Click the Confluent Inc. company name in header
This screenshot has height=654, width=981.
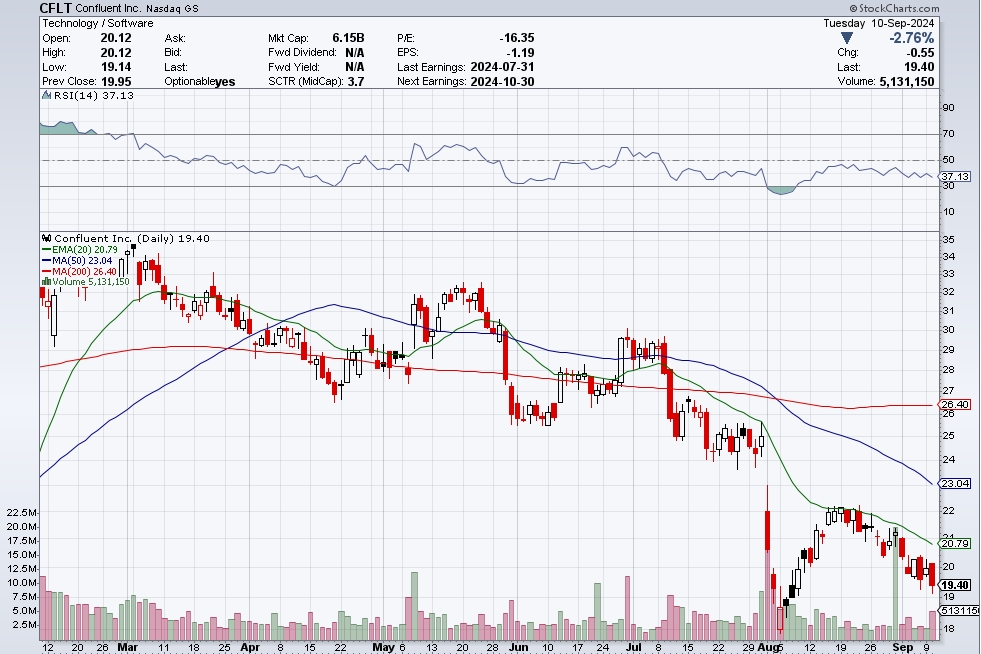[109, 8]
